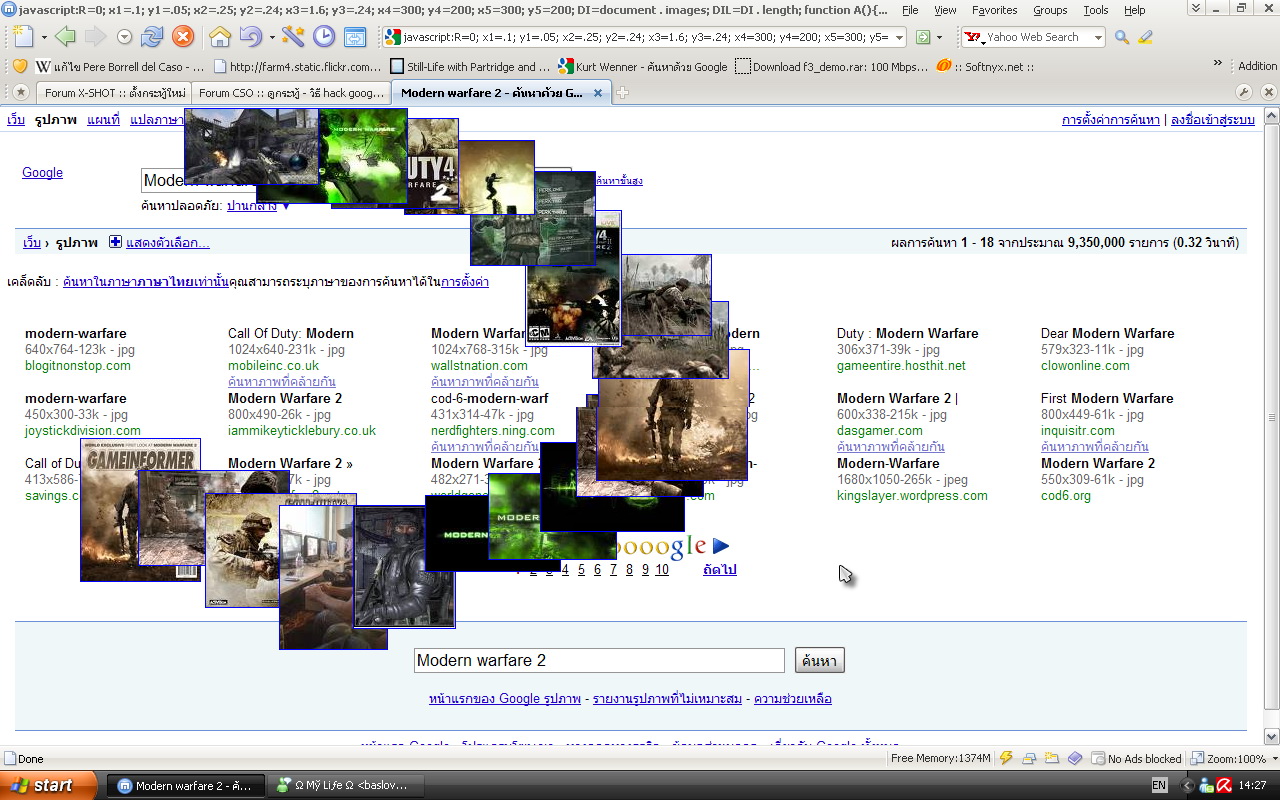Click the wrench icon at tab bar right
Viewport: 1280px width, 800px height.
[1244, 92]
